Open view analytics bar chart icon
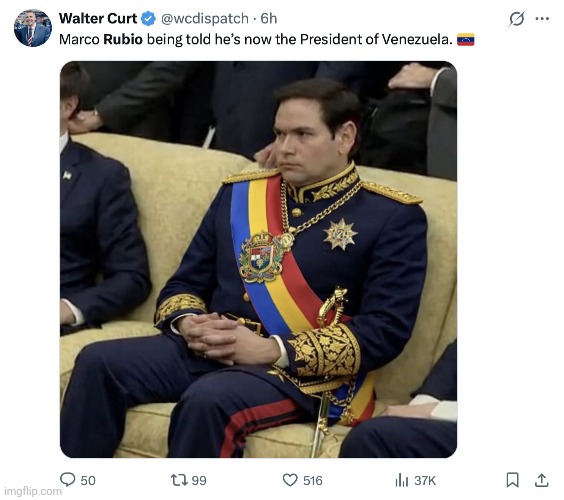Screen dimensions: 564x500 [402, 480]
